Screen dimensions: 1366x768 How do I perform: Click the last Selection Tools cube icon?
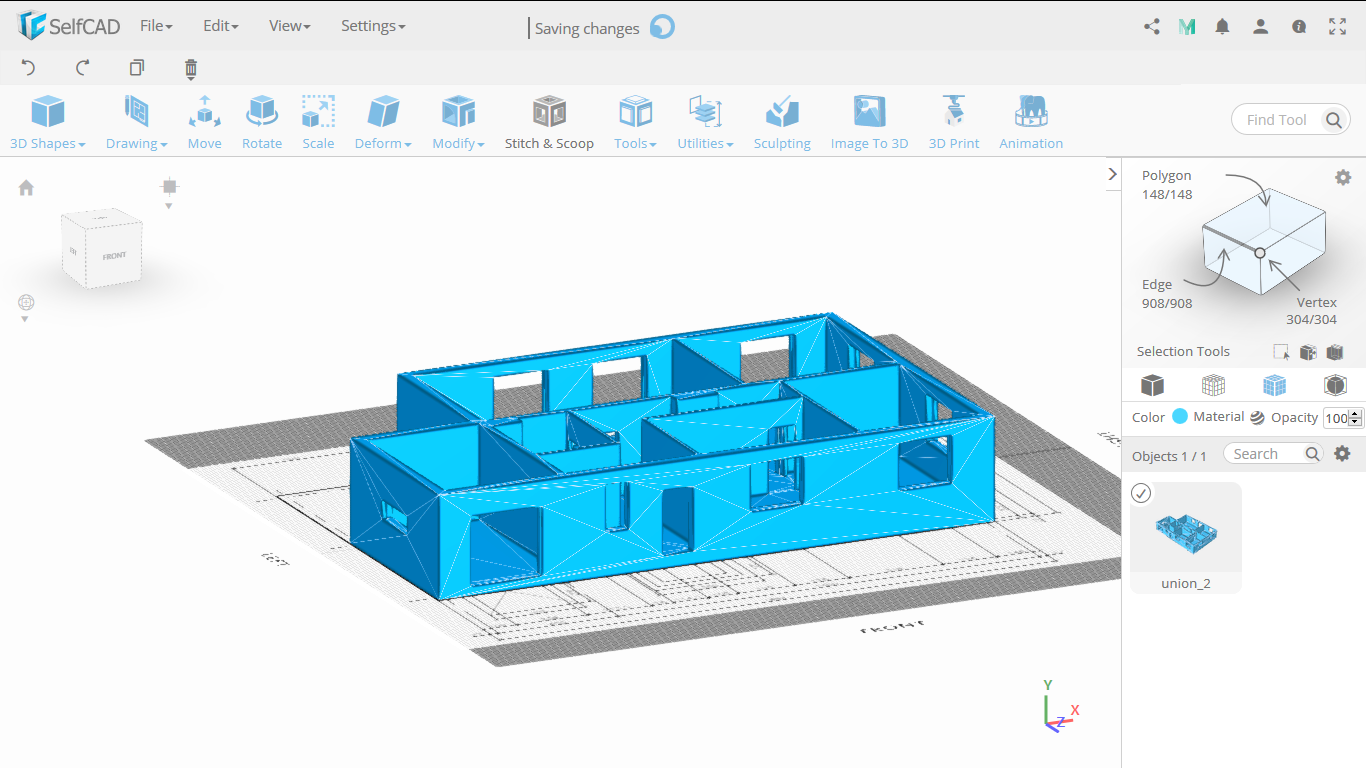[x=1334, y=352]
